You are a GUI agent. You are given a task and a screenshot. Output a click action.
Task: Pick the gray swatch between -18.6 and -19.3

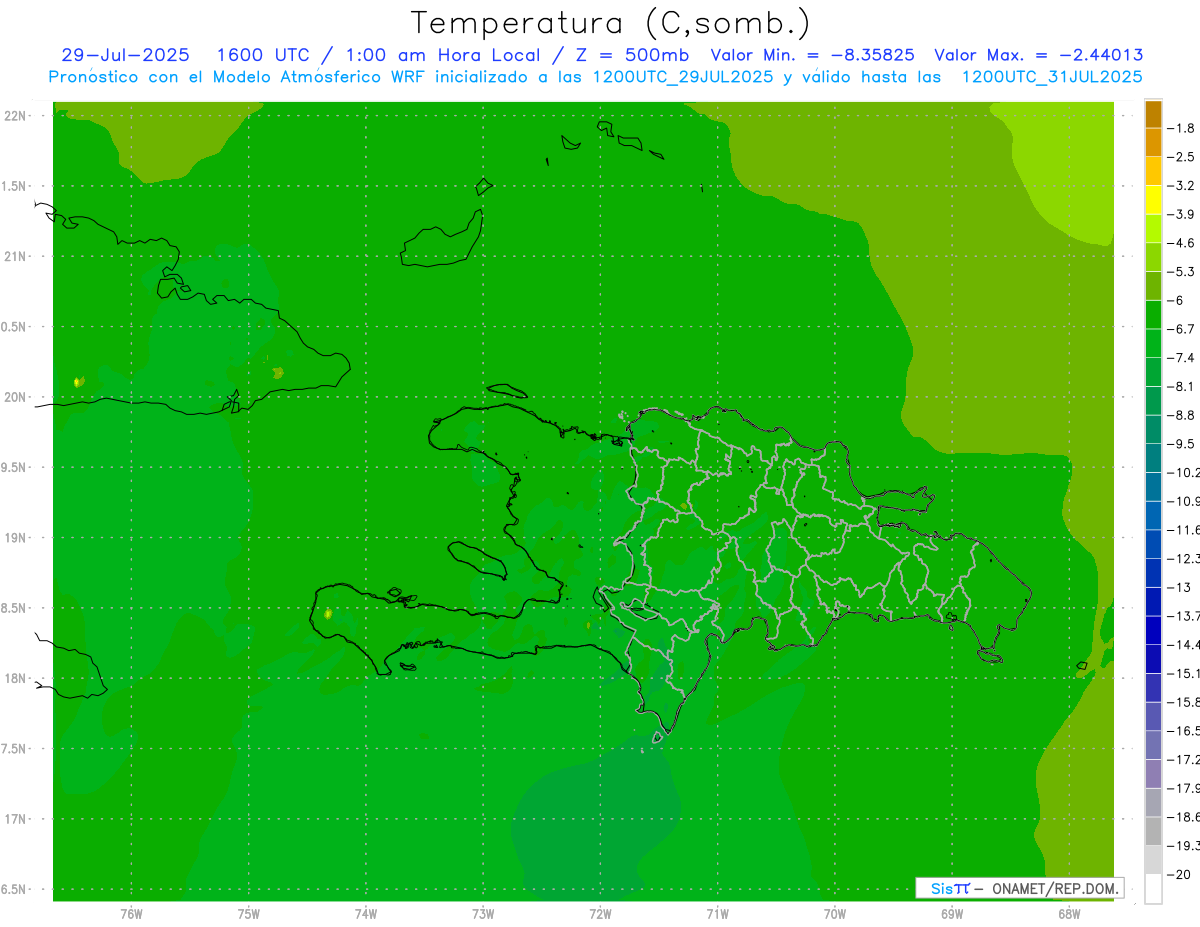click(x=1153, y=831)
